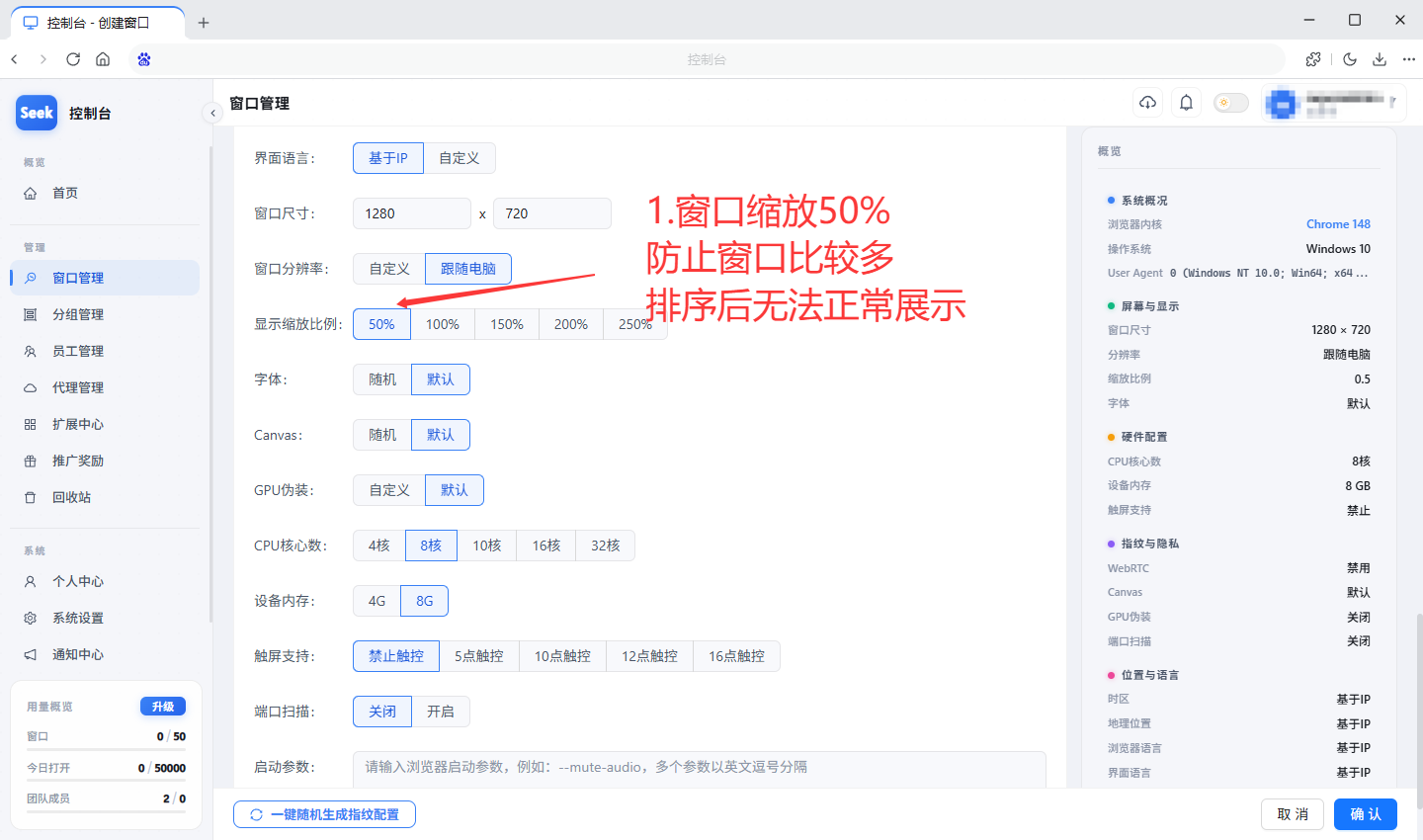The width and height of the screenshot is (1423, 840).
Task: Click the browser address bar 控制台
Action: [x=707, y=59]
